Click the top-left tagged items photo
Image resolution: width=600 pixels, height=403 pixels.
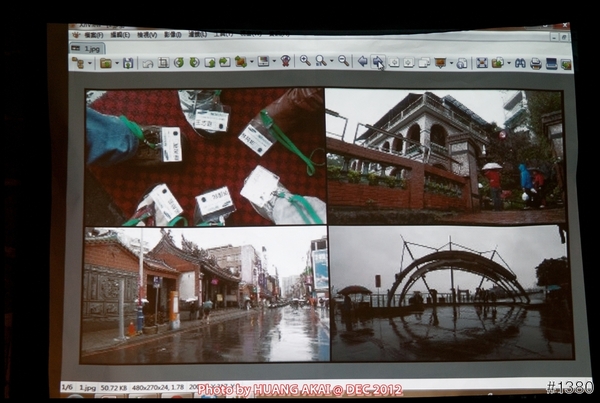point(204,157)
